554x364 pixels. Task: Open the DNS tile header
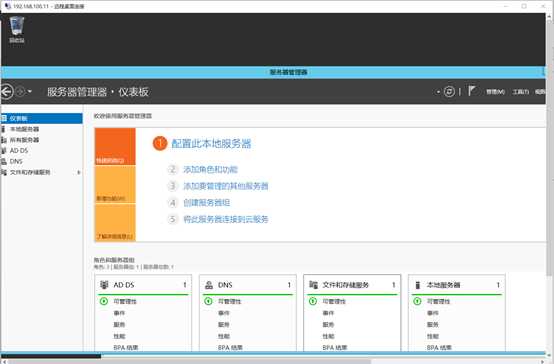(x=248, y=285)
